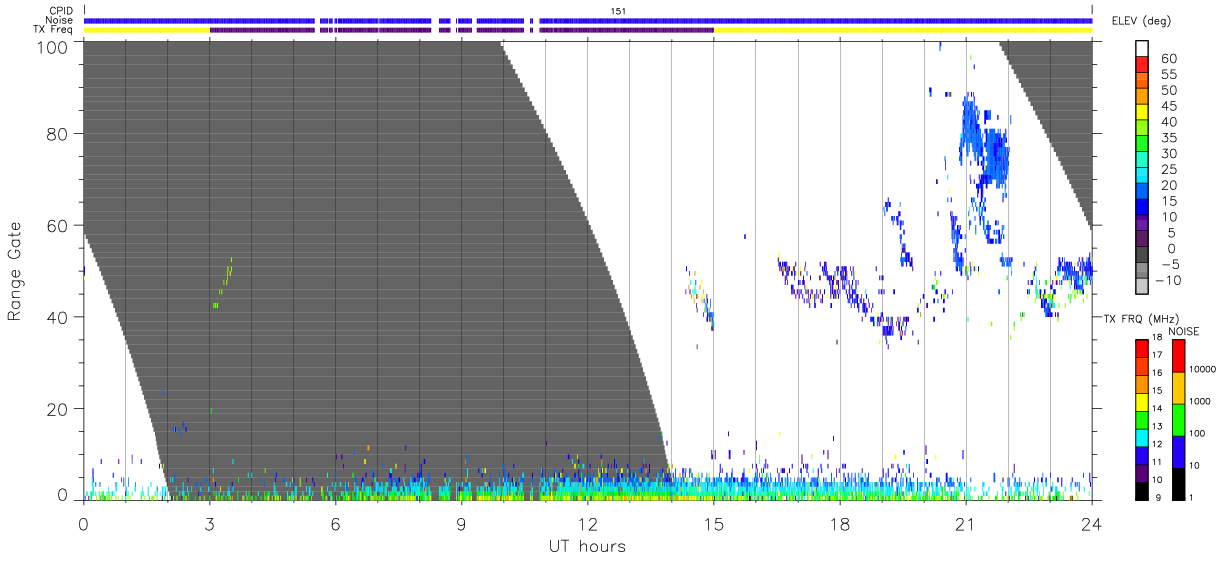Image resolution: width=1228 pixels, height=567 pixels.
Task: Click the 80 tick on the Range Gate axis
Action: point(56,134)
